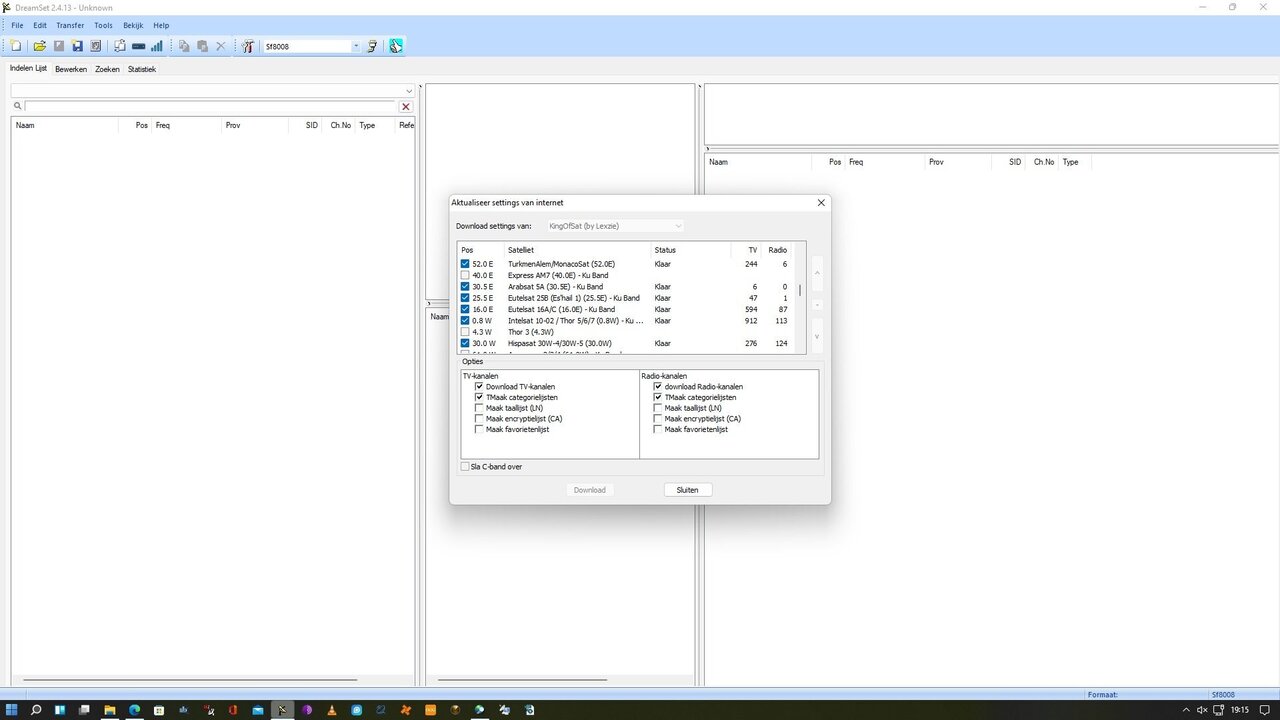Expand the empty dropdown above search field
1280x720 pixels.
point(408,91)
